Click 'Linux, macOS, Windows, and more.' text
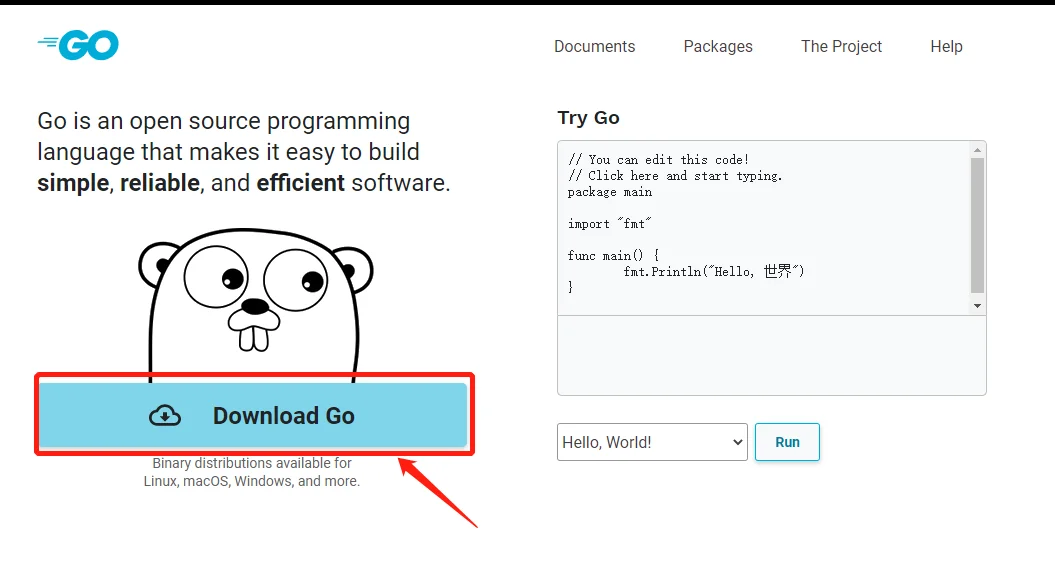The width and height of the screenshot is (1055, 574). 252,481
